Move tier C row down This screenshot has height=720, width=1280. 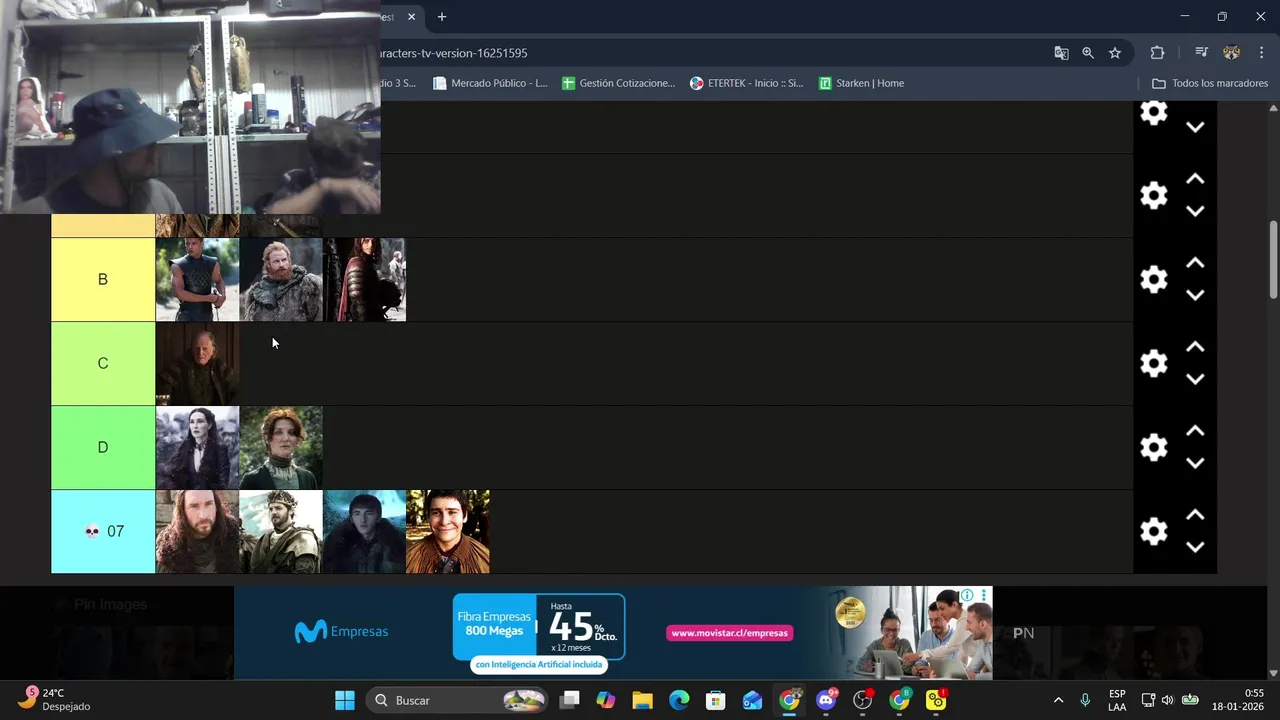[1195, 379]
